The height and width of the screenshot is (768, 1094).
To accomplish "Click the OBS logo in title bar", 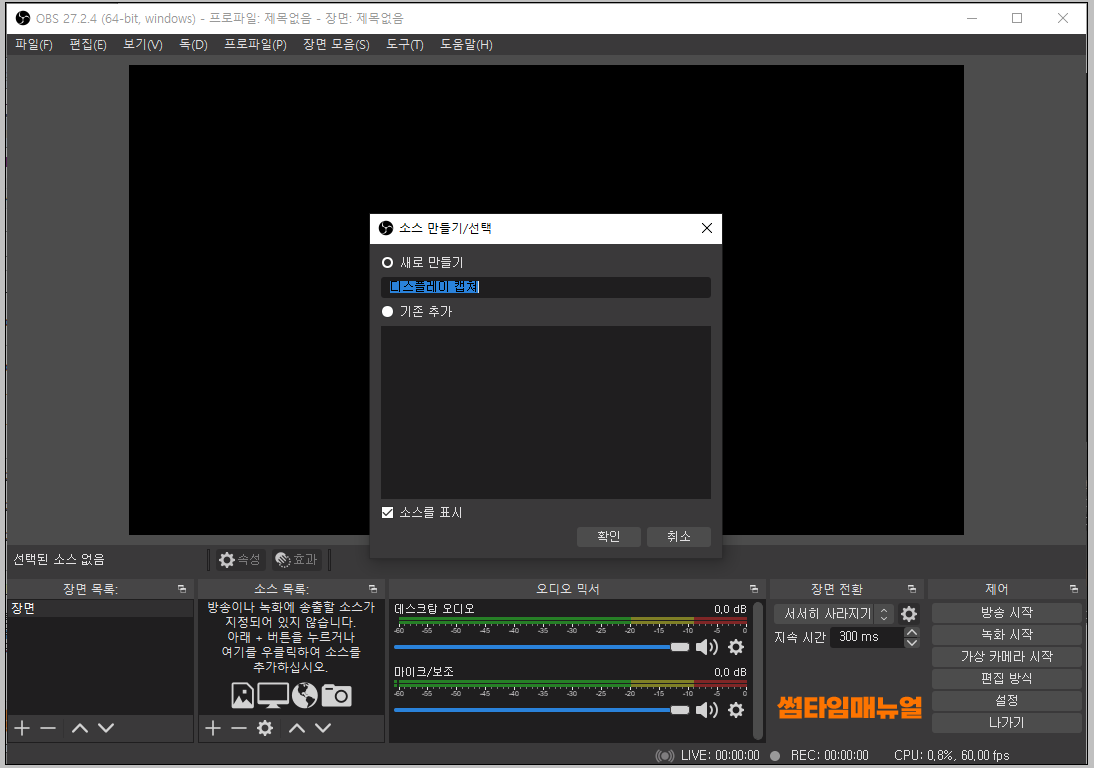I will tap(23, 18).
